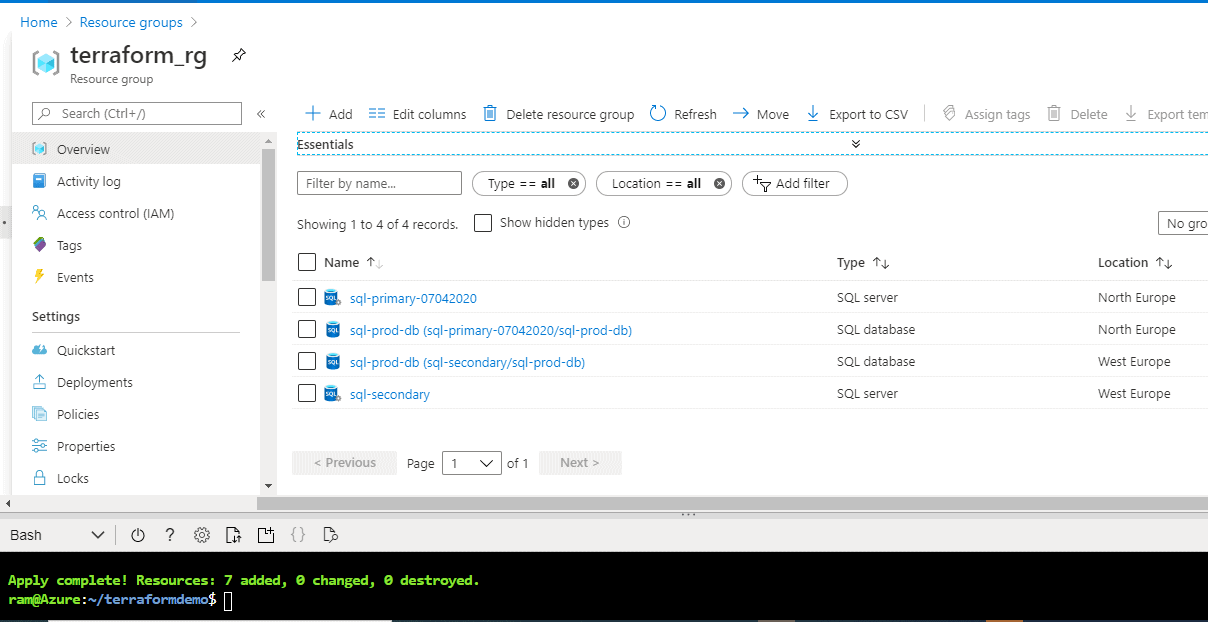The height and width of the screenshot is (622, 1208).
Task: Open sql-prod-db (sql-secondary/sql-prod-db) link
Action: (467, 362)
